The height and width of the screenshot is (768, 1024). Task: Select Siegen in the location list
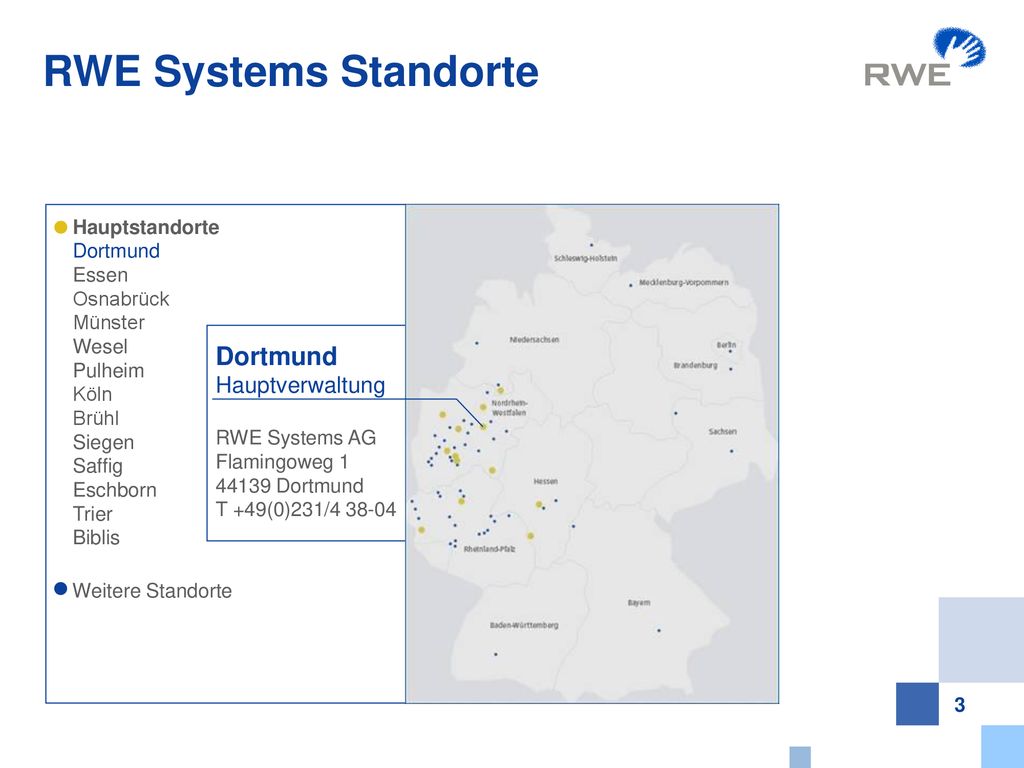click(103, 443)
